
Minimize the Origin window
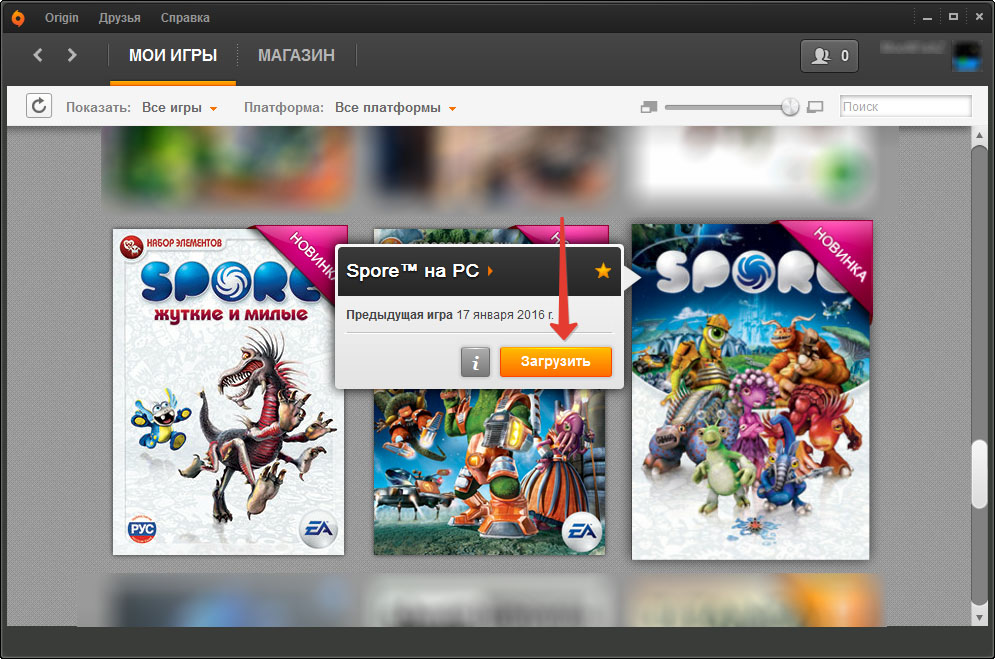tap(928, 18)
